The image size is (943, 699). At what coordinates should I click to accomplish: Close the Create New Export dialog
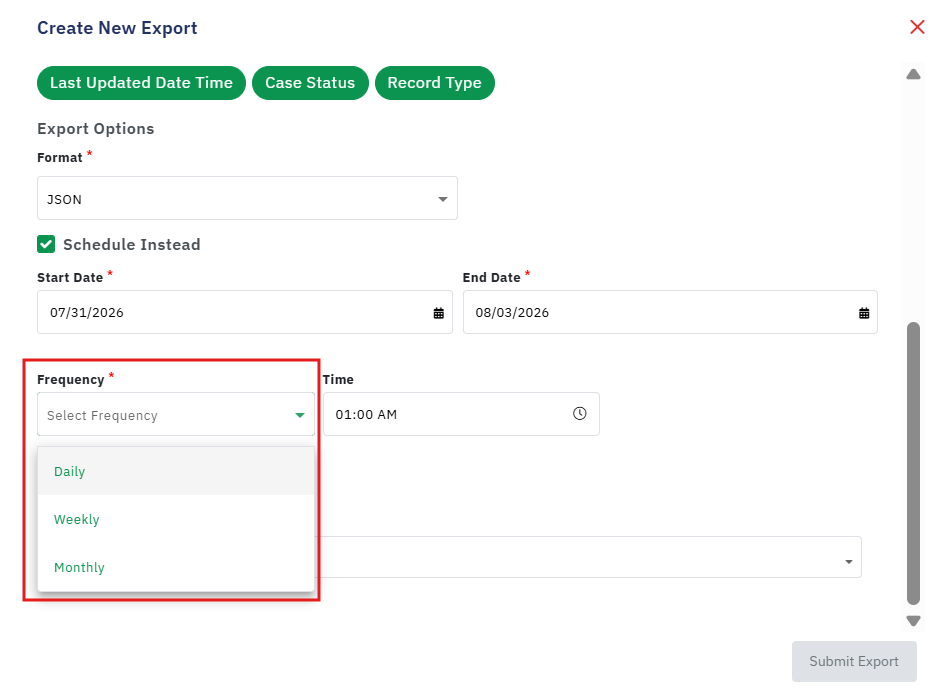pos(917,27)
